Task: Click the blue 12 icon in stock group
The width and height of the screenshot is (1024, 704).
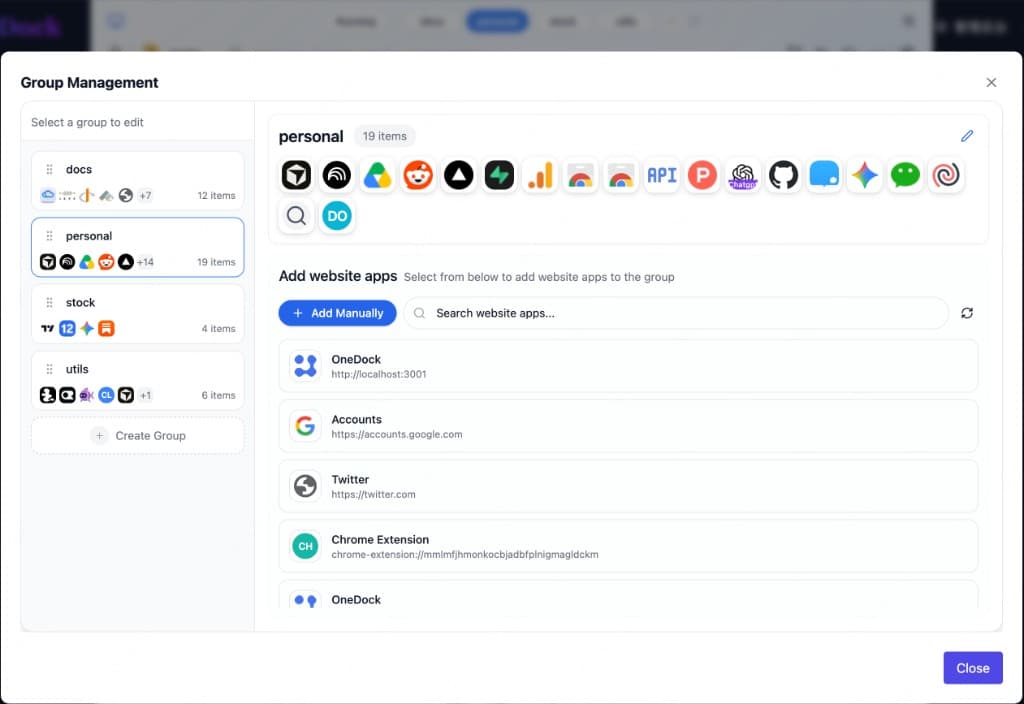Action: pyautogui.click(x=67, y=328)
